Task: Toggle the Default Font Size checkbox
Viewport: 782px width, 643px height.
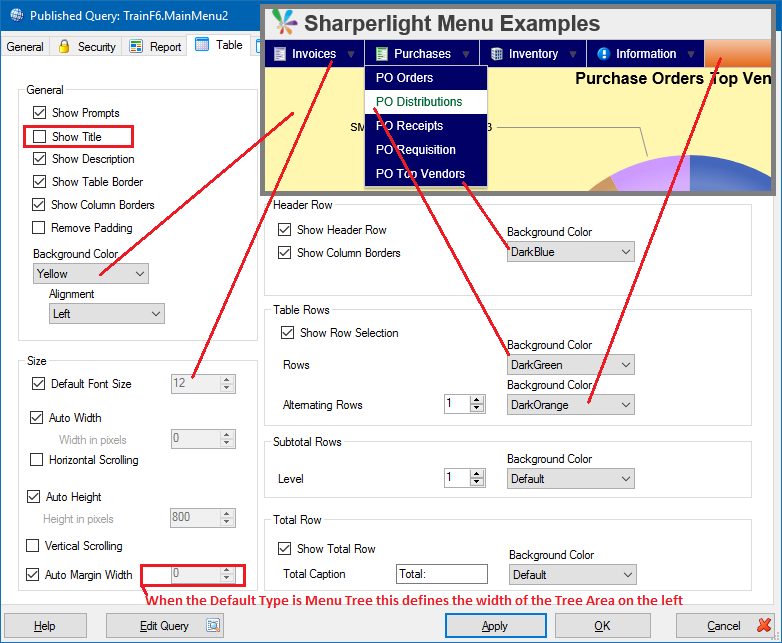Action: [38, 384]
